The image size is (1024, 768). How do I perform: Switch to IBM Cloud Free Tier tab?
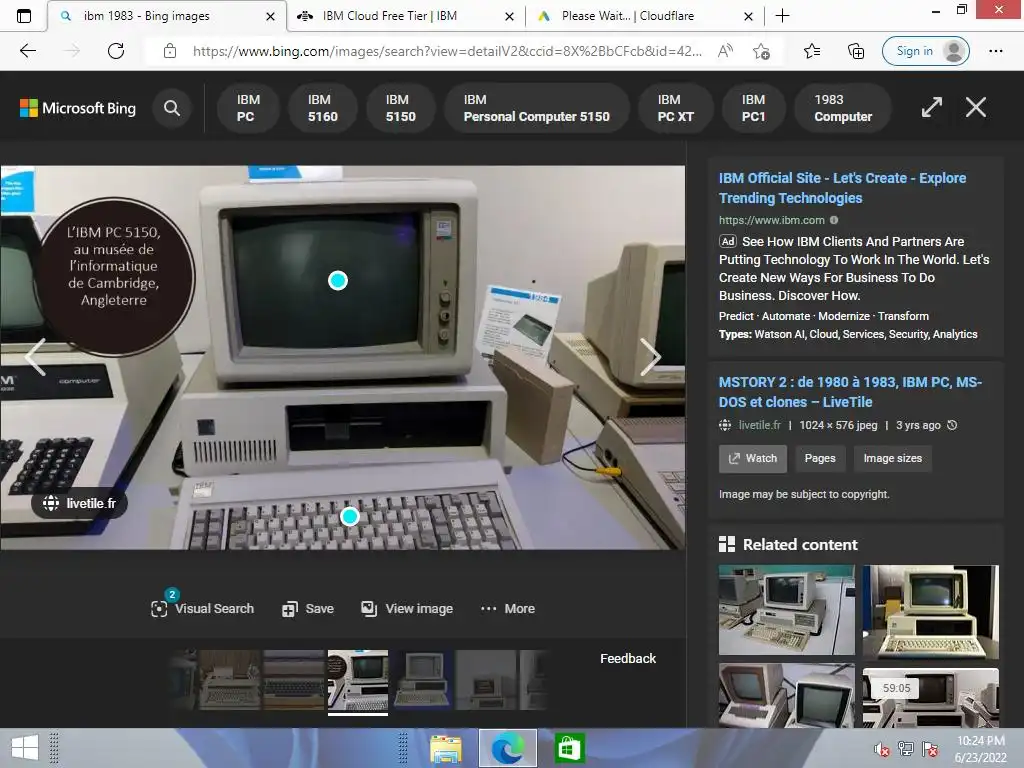tap(390, 16)
